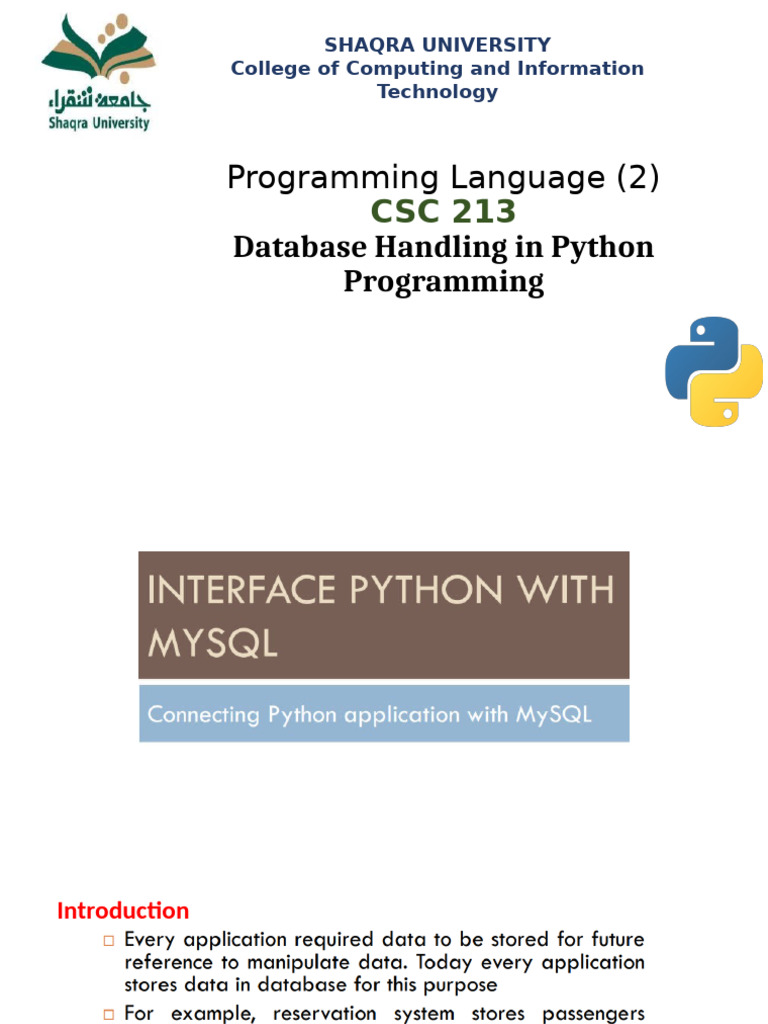Click 'Database Handling in Python Programming' heading

pos(443,264)
